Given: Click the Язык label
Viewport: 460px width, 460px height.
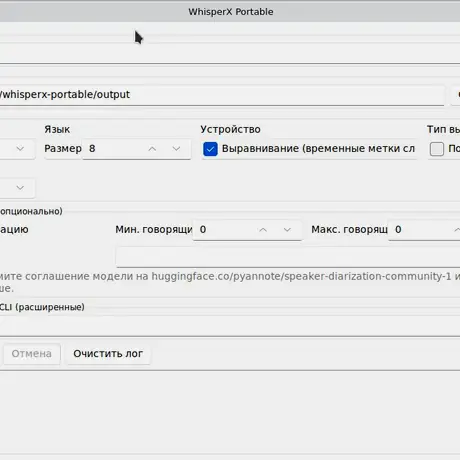Looking at the screenshot, I should coord(57,129).
